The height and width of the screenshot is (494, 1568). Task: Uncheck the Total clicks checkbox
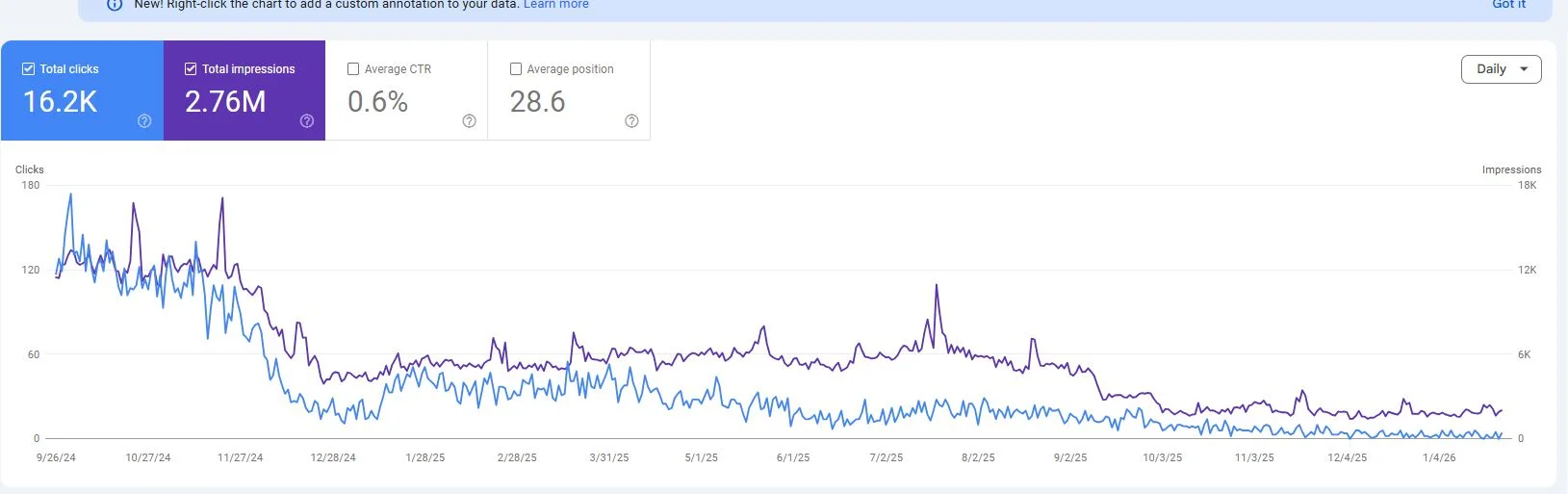[29, 69]
